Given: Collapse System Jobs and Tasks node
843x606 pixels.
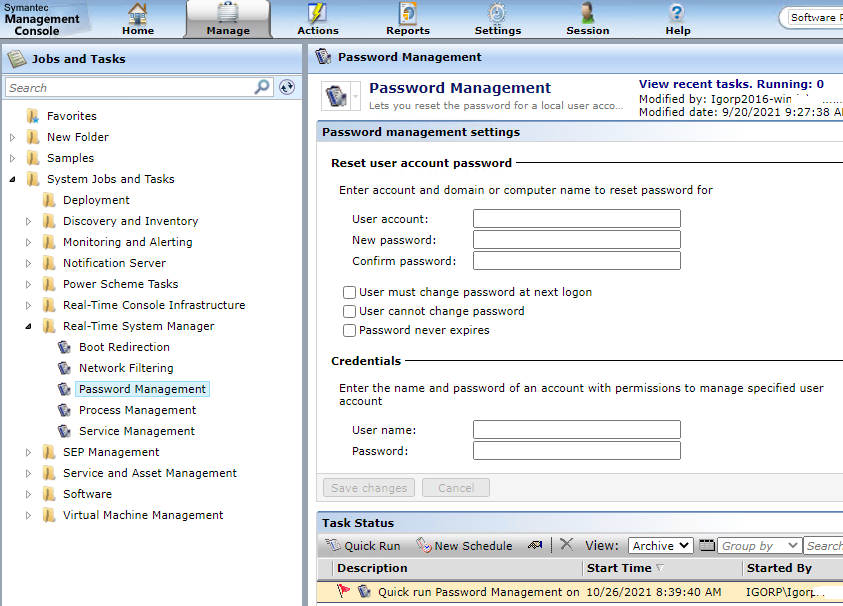Looking at the screenshot, I should click(x=12, y=179).
